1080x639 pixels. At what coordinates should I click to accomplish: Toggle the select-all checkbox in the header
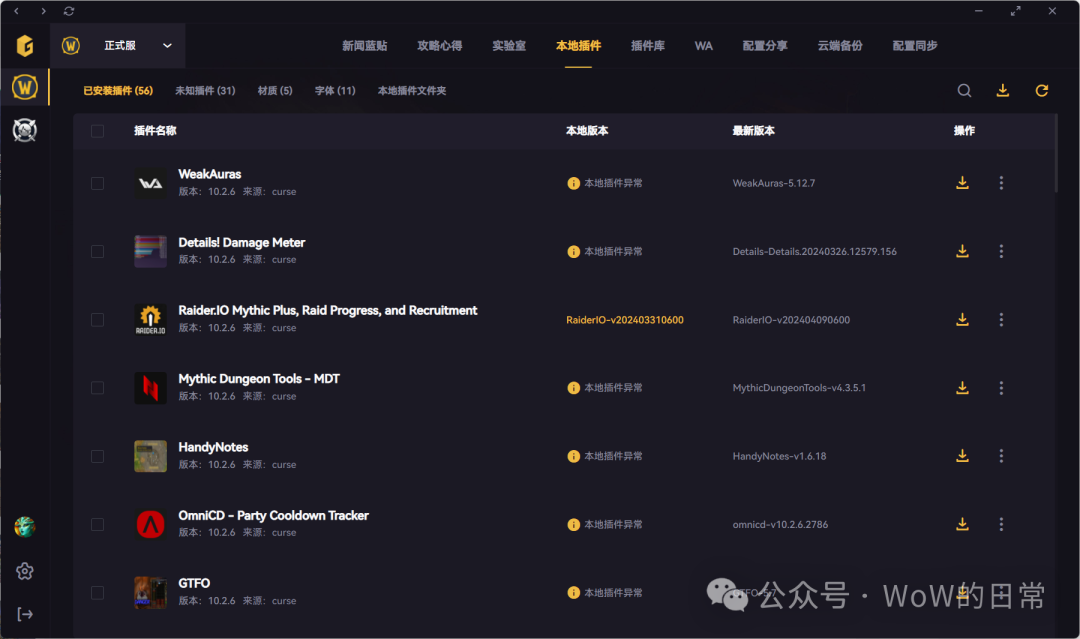tap(98, 131)
